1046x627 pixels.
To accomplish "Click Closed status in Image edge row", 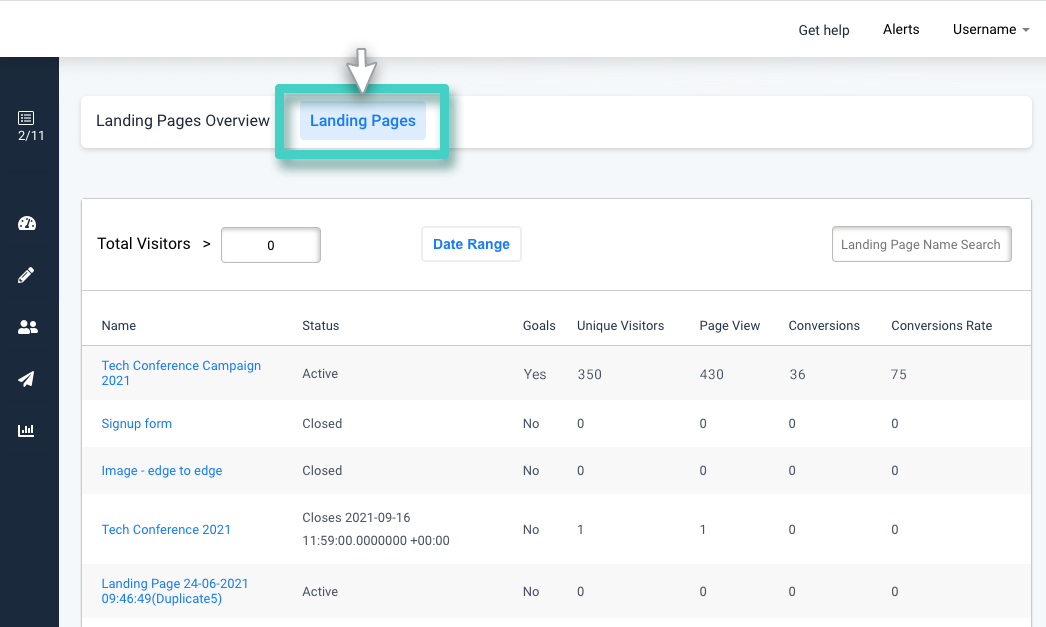I will tap(322, 470).
